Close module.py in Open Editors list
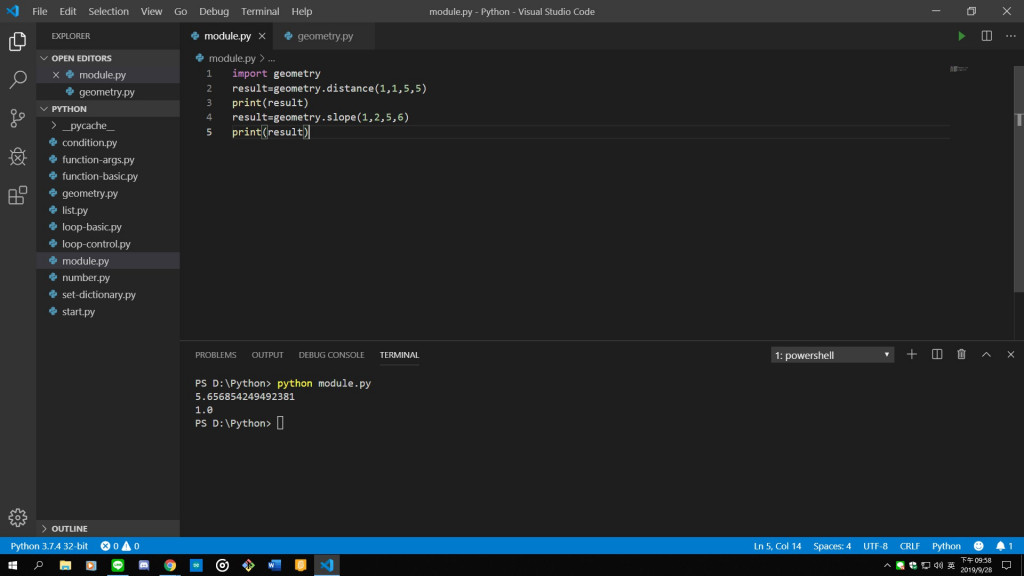 point(56,74)
